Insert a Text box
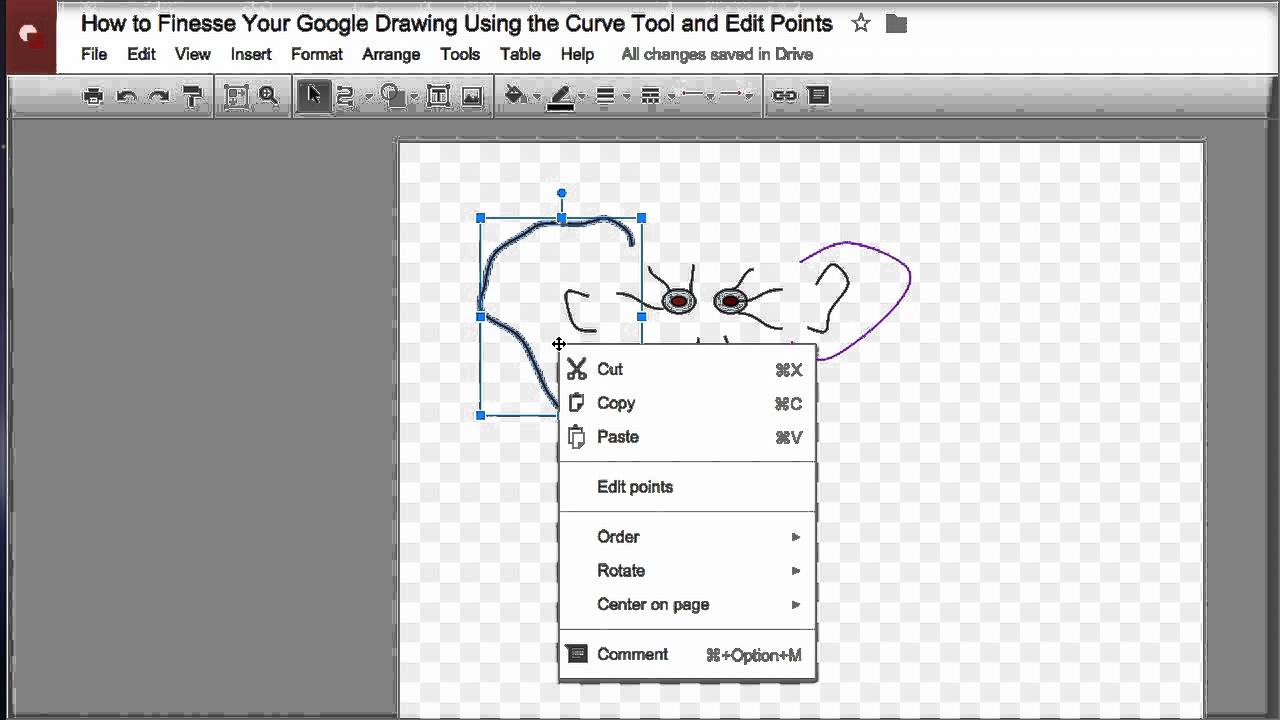Screen dimensions: 1280x720 (438, 96)
